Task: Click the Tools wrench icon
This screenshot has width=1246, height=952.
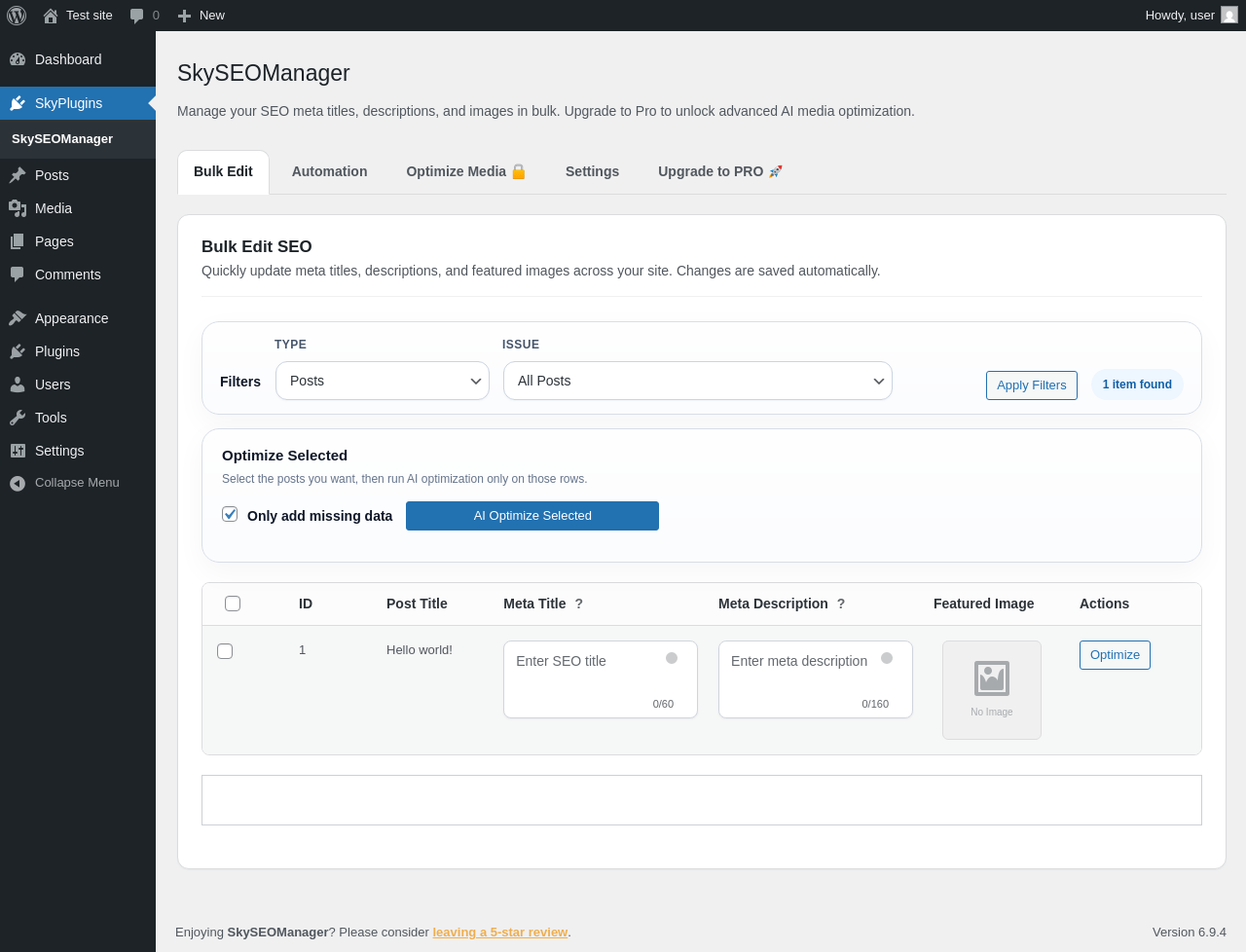Action: 18,418
